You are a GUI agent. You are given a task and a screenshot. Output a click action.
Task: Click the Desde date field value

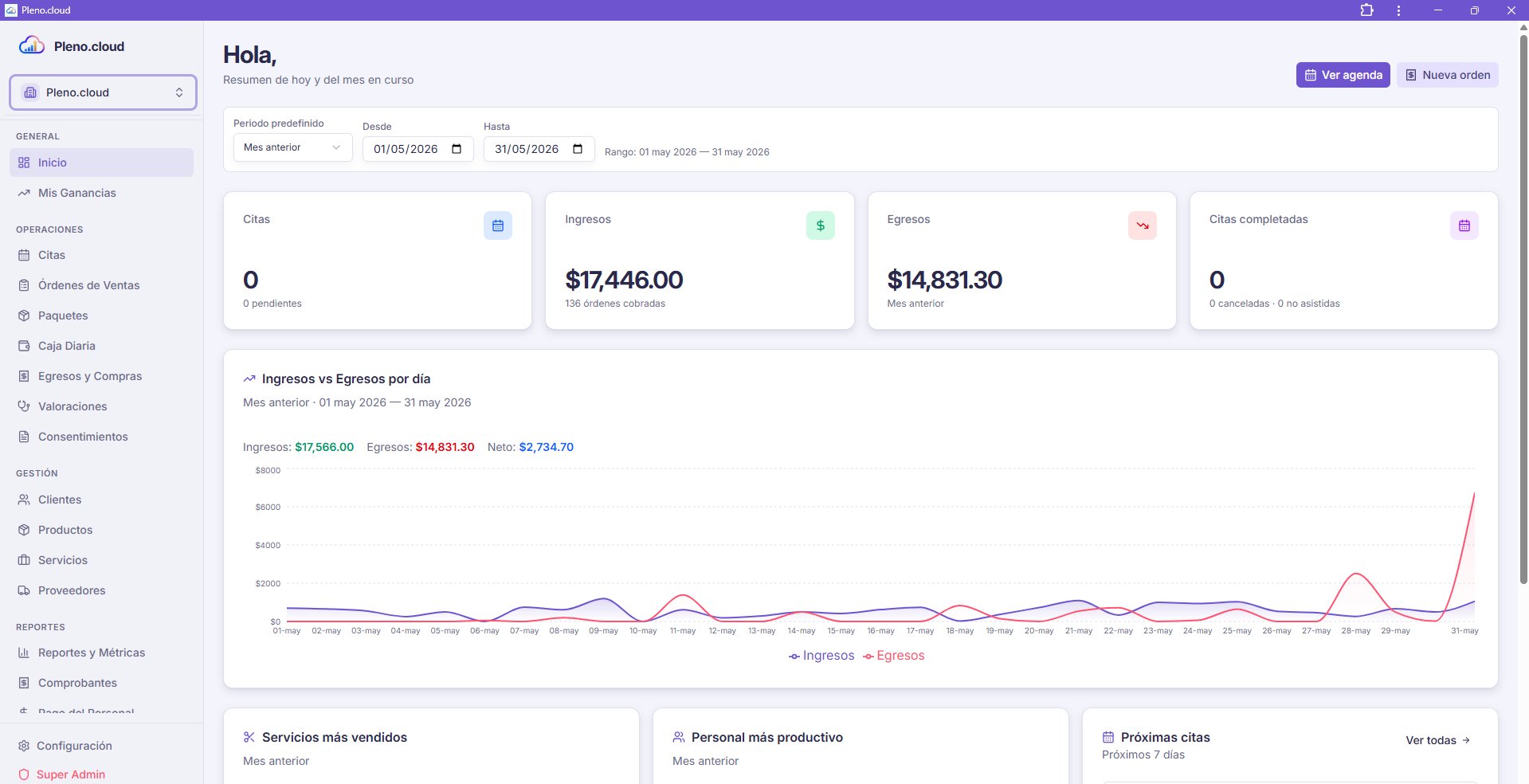coord(406,149)
